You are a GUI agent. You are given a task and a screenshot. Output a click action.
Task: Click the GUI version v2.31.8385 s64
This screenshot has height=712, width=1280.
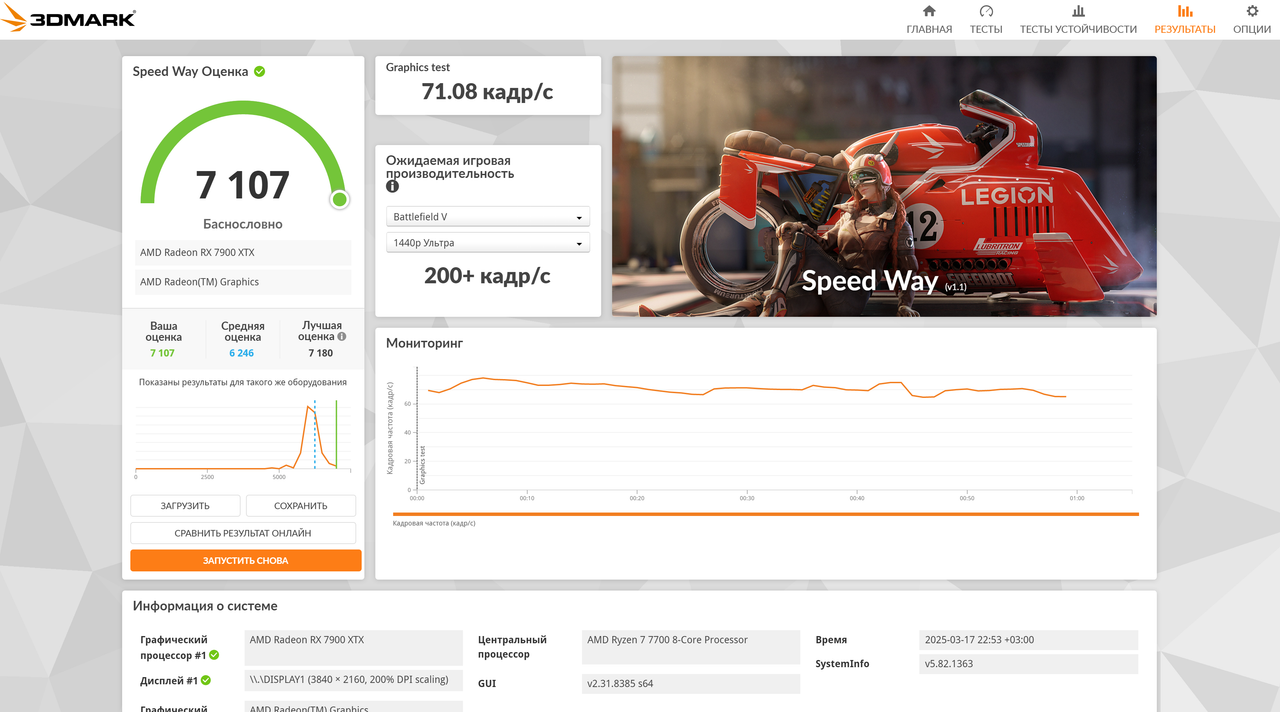point(691,684)
